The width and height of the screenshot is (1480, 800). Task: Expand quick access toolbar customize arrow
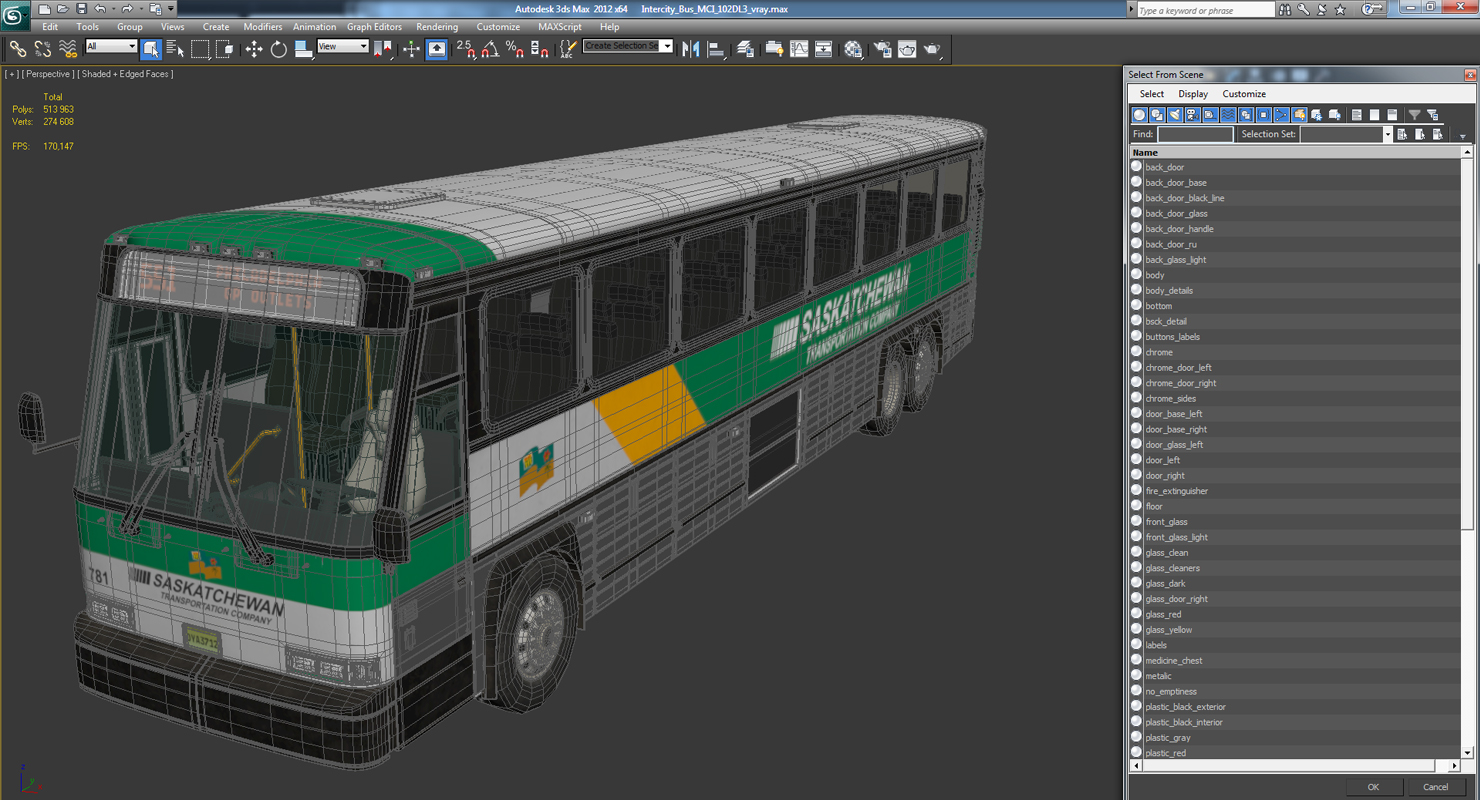click(x=171, y=9)
